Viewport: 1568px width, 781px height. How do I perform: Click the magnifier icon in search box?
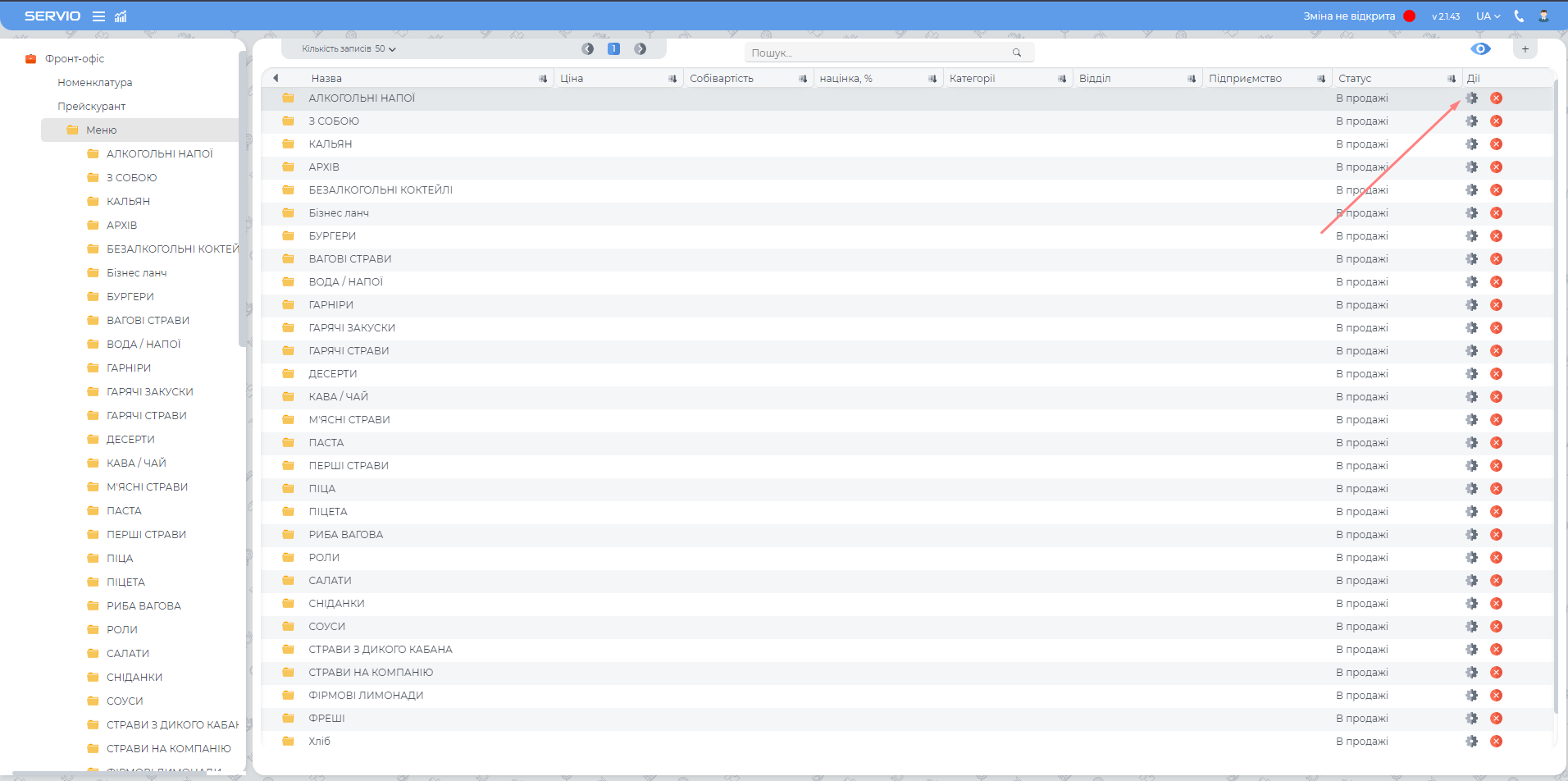click(x=1017, y=53)
